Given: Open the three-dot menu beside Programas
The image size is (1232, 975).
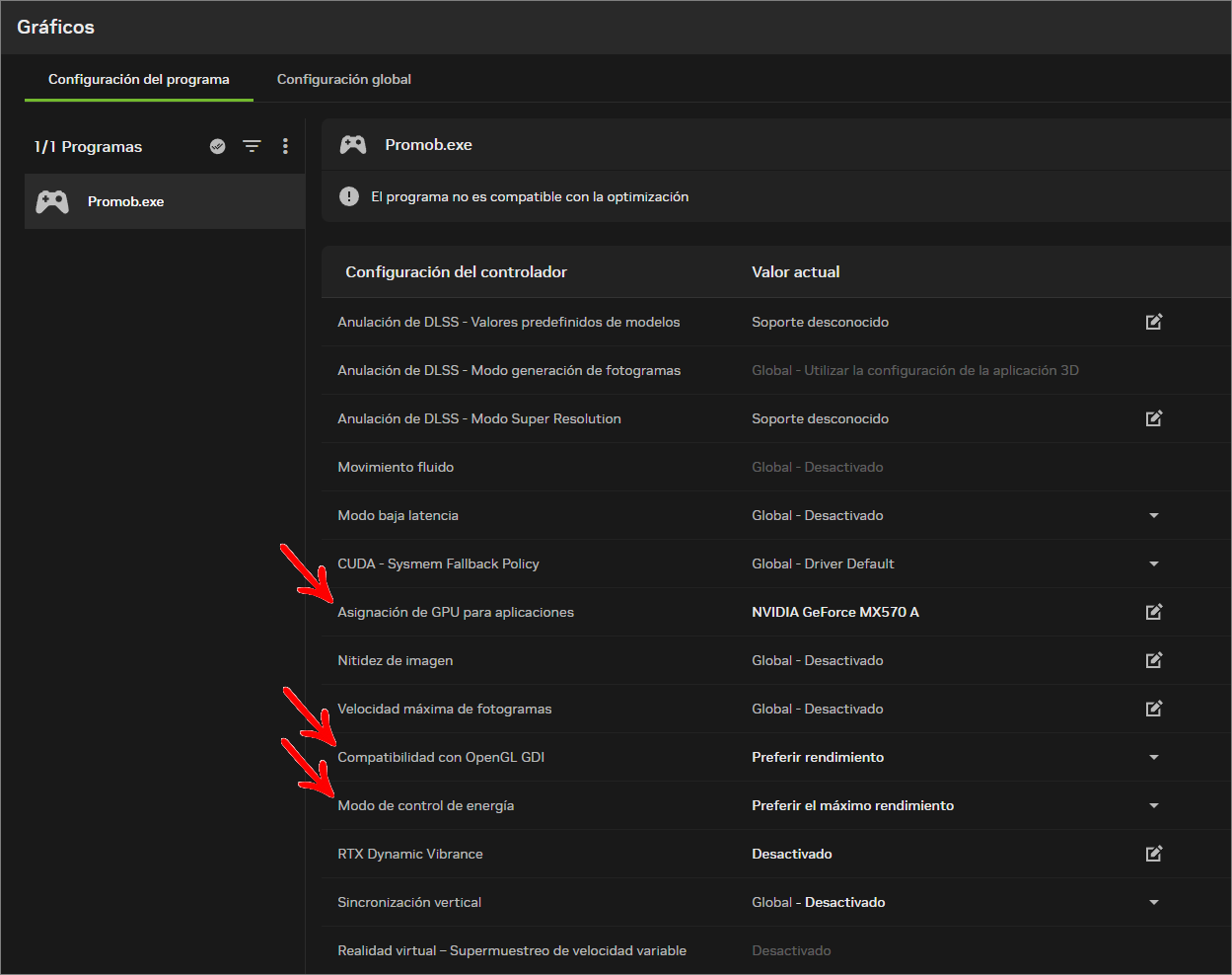Looking at the screenshot, I should click(x=285, y=146).
